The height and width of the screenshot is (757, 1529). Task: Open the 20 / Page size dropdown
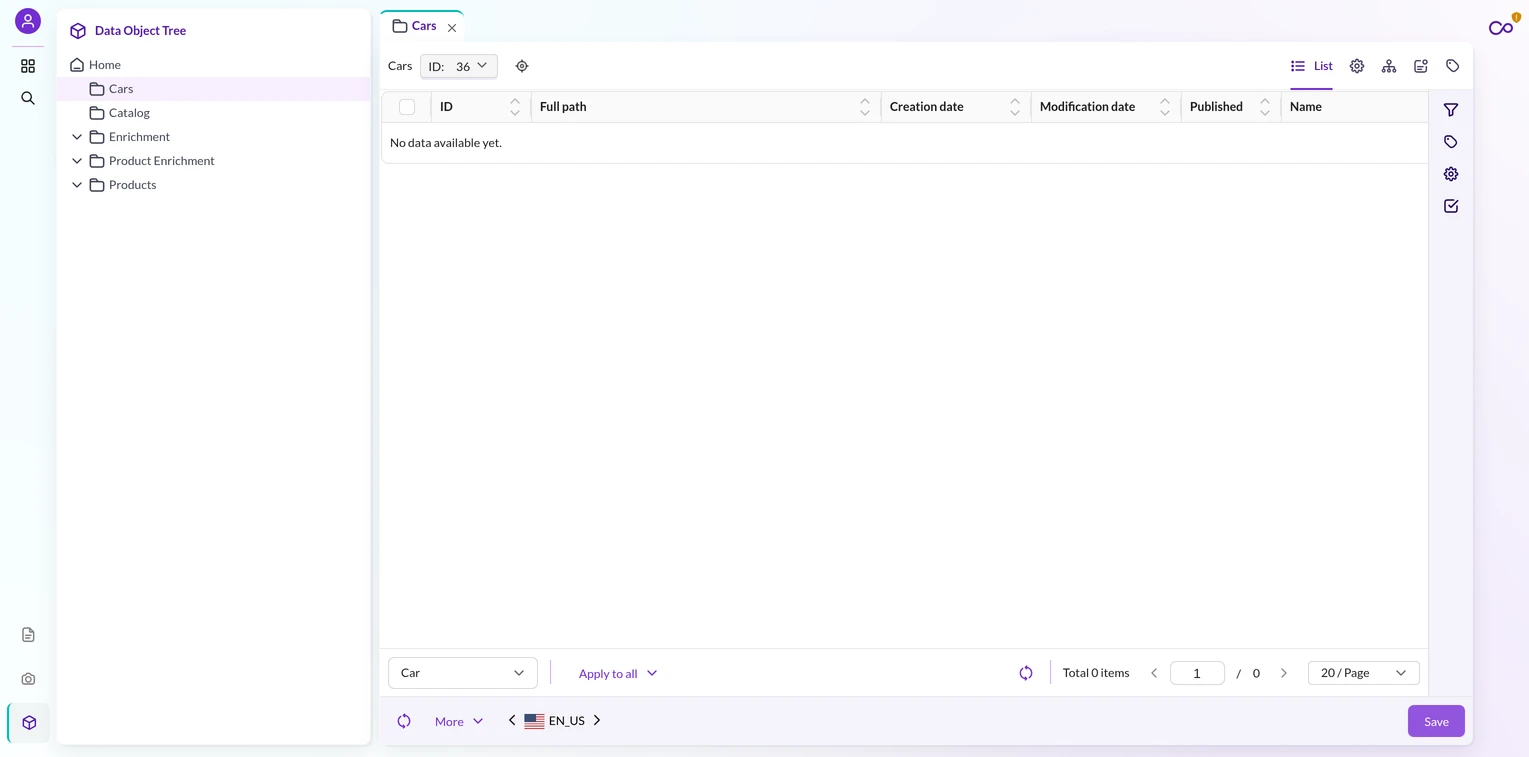point(1364,673)
